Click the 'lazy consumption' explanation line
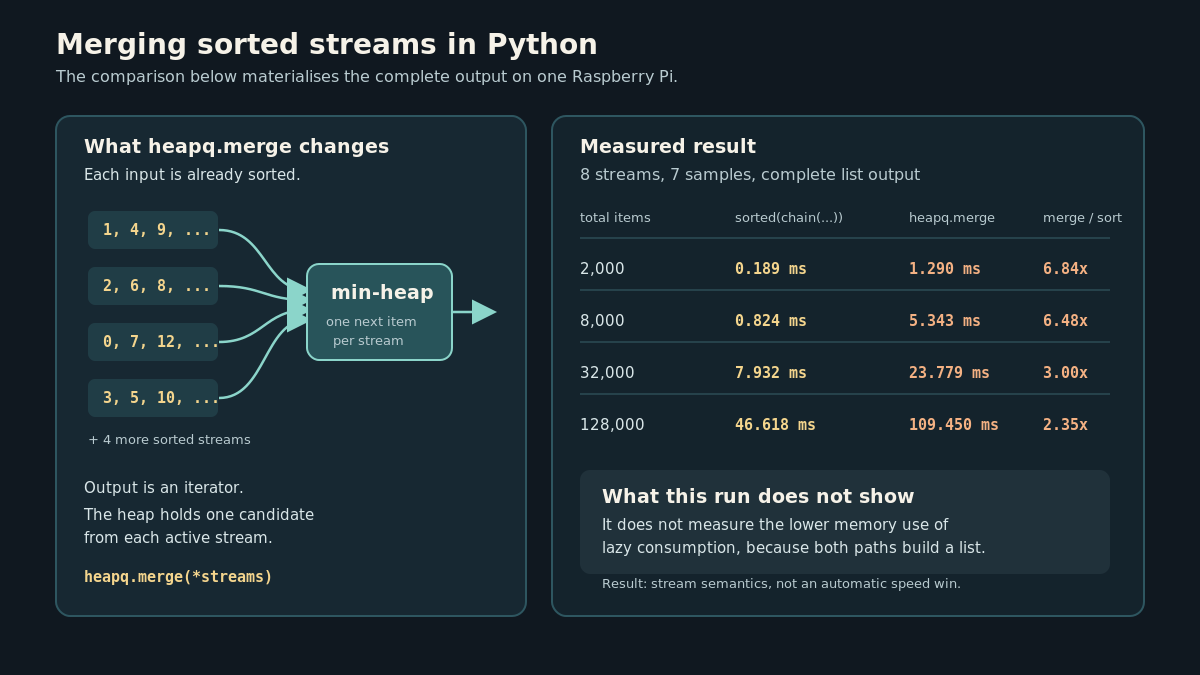 [794, 548]
